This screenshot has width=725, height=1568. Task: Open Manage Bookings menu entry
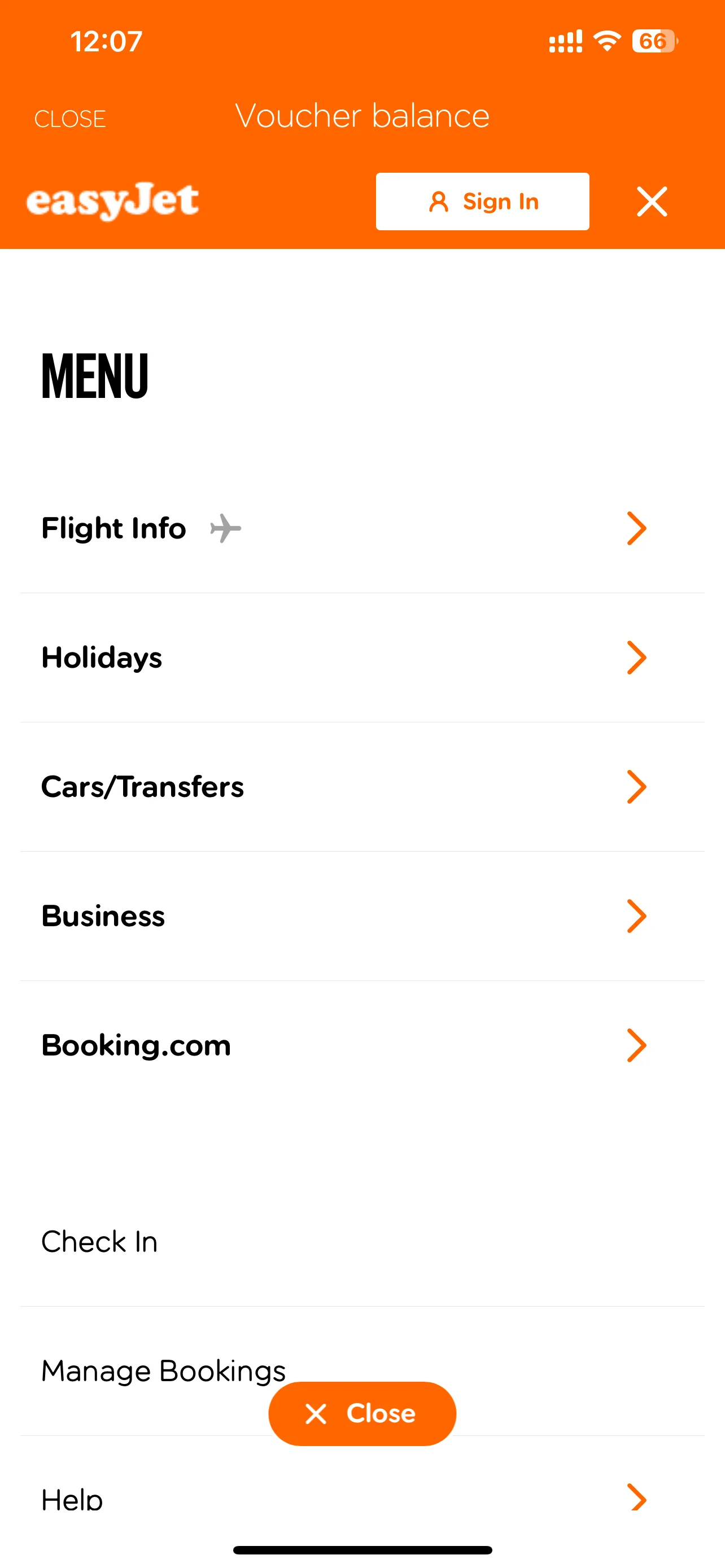click(x=163, y=1371)
